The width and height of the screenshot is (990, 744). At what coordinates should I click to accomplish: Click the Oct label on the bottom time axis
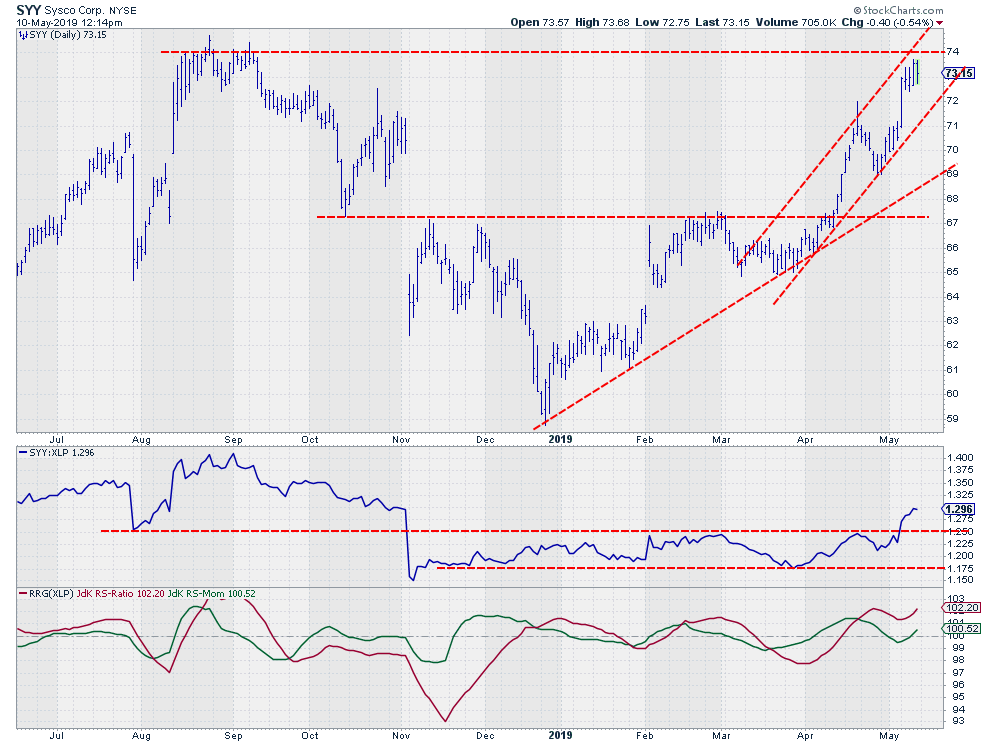(310, 736)
